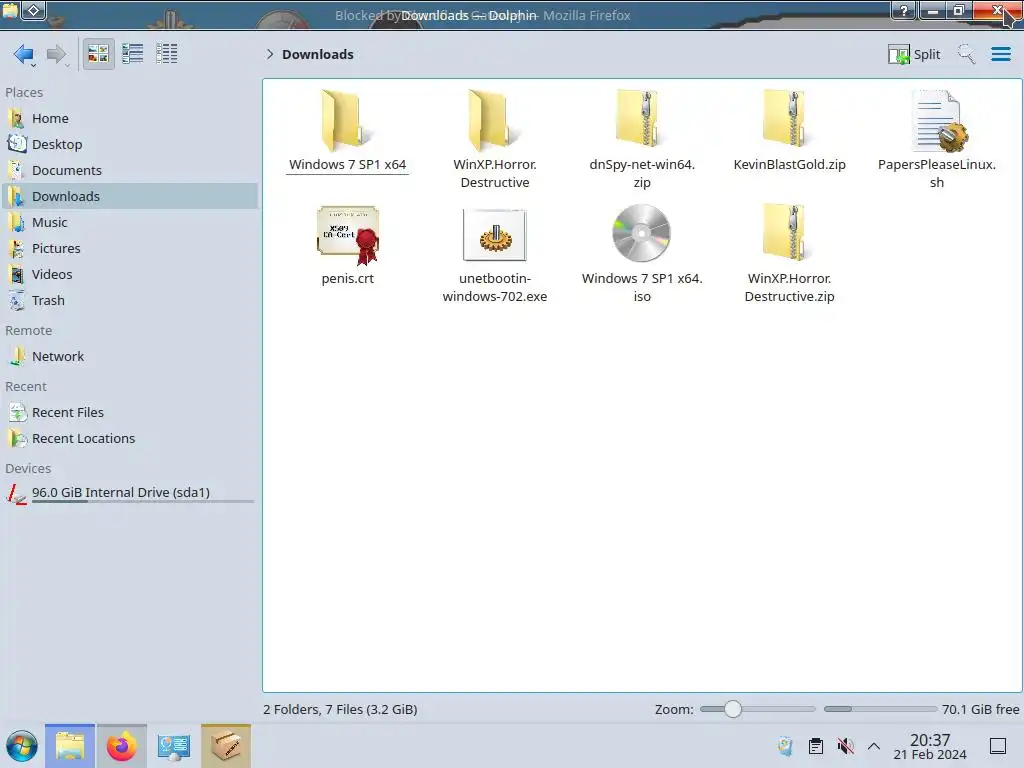Open Videos in Places panel
The height and width of the screenshot is (768, 1024).
(129, 274)
